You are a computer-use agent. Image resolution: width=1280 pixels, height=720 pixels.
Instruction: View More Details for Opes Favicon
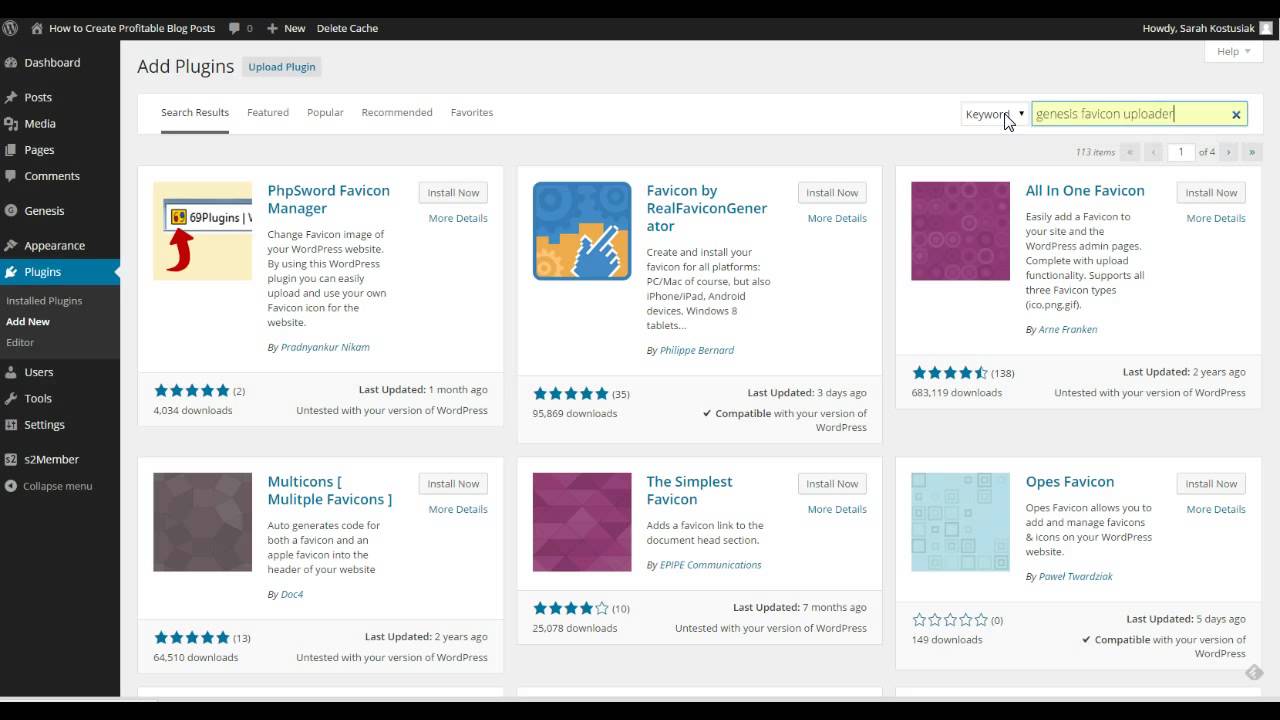(1216, 509)
